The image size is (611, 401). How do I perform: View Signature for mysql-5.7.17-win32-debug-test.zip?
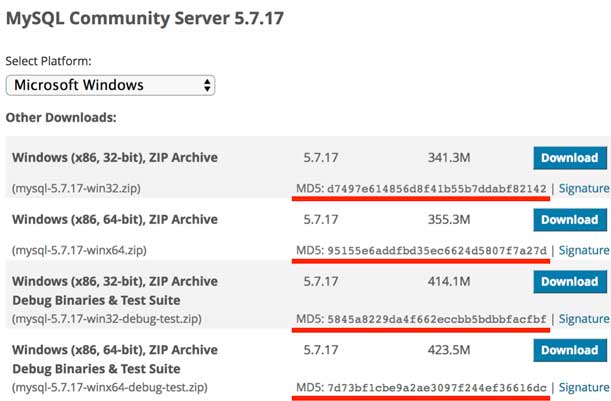pos(583,319)
